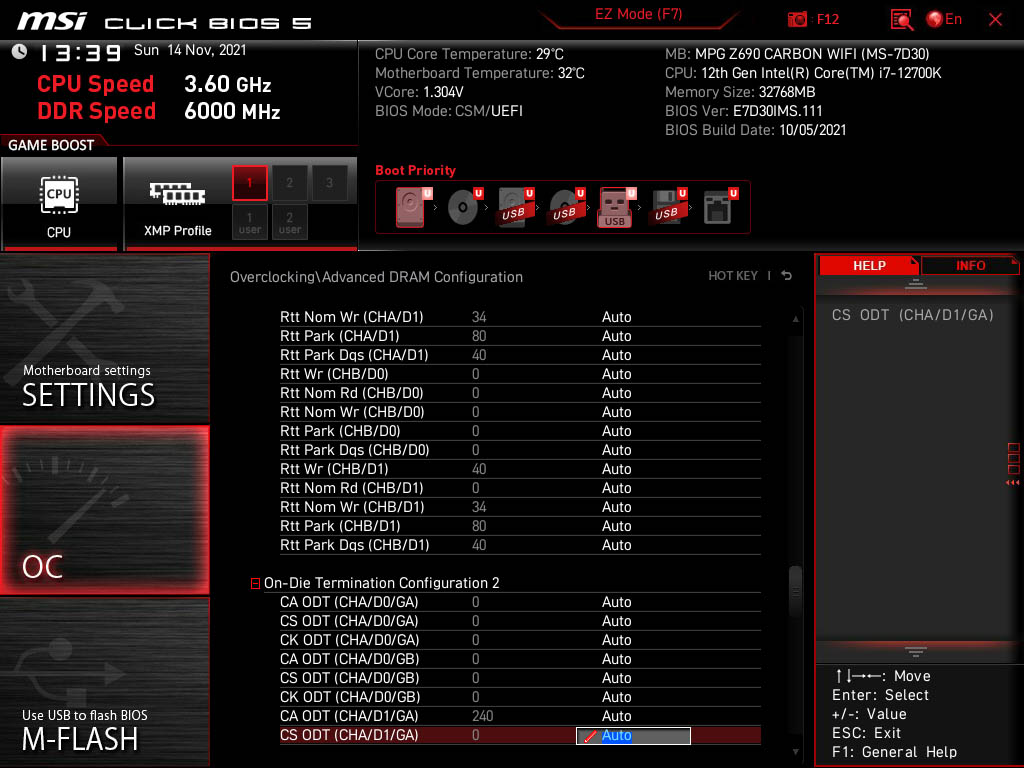Select XMP user profile 1
Viewport: 1024px width, 768px height.
(x=250, y=222)
